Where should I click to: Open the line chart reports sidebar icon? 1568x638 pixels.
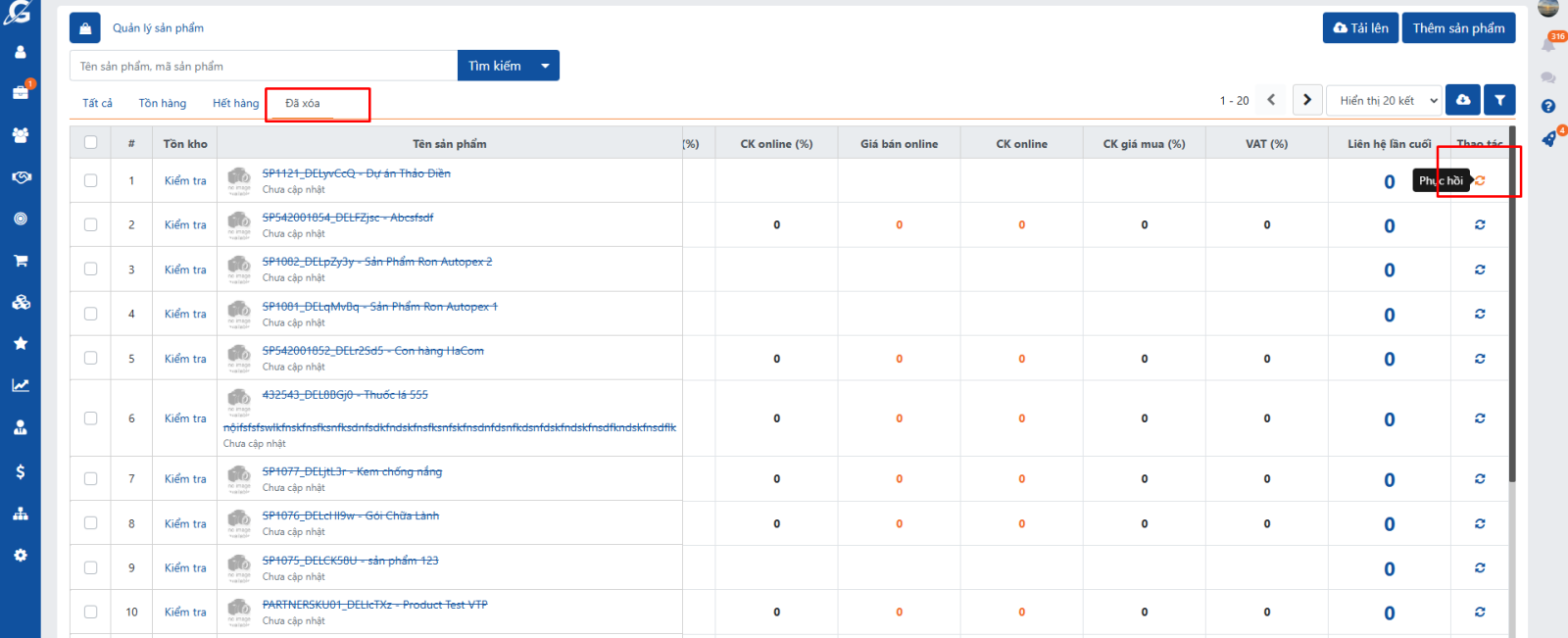coord(20,385)
